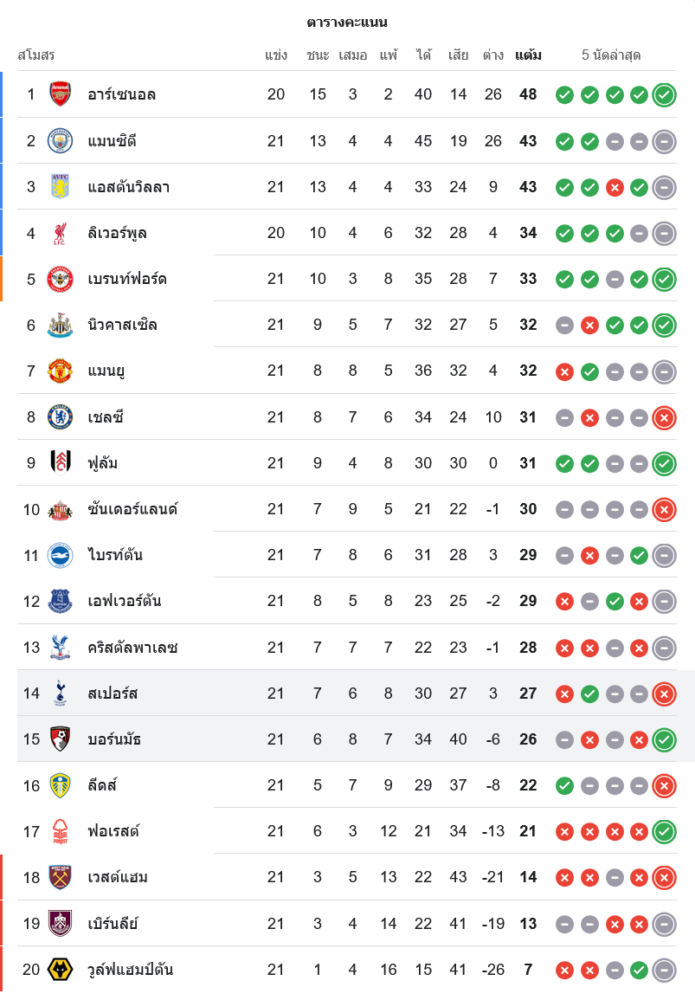695x1000 pixels.
Task: Click the Newcastle club crest icon
Action: click(61, 325)
